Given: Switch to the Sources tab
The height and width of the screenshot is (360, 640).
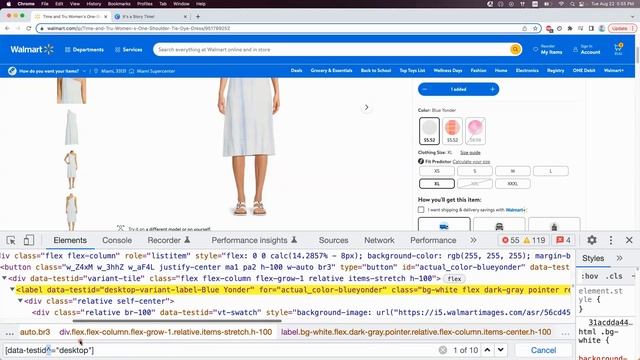Looking at the screenshot, I should click(333, 240).
